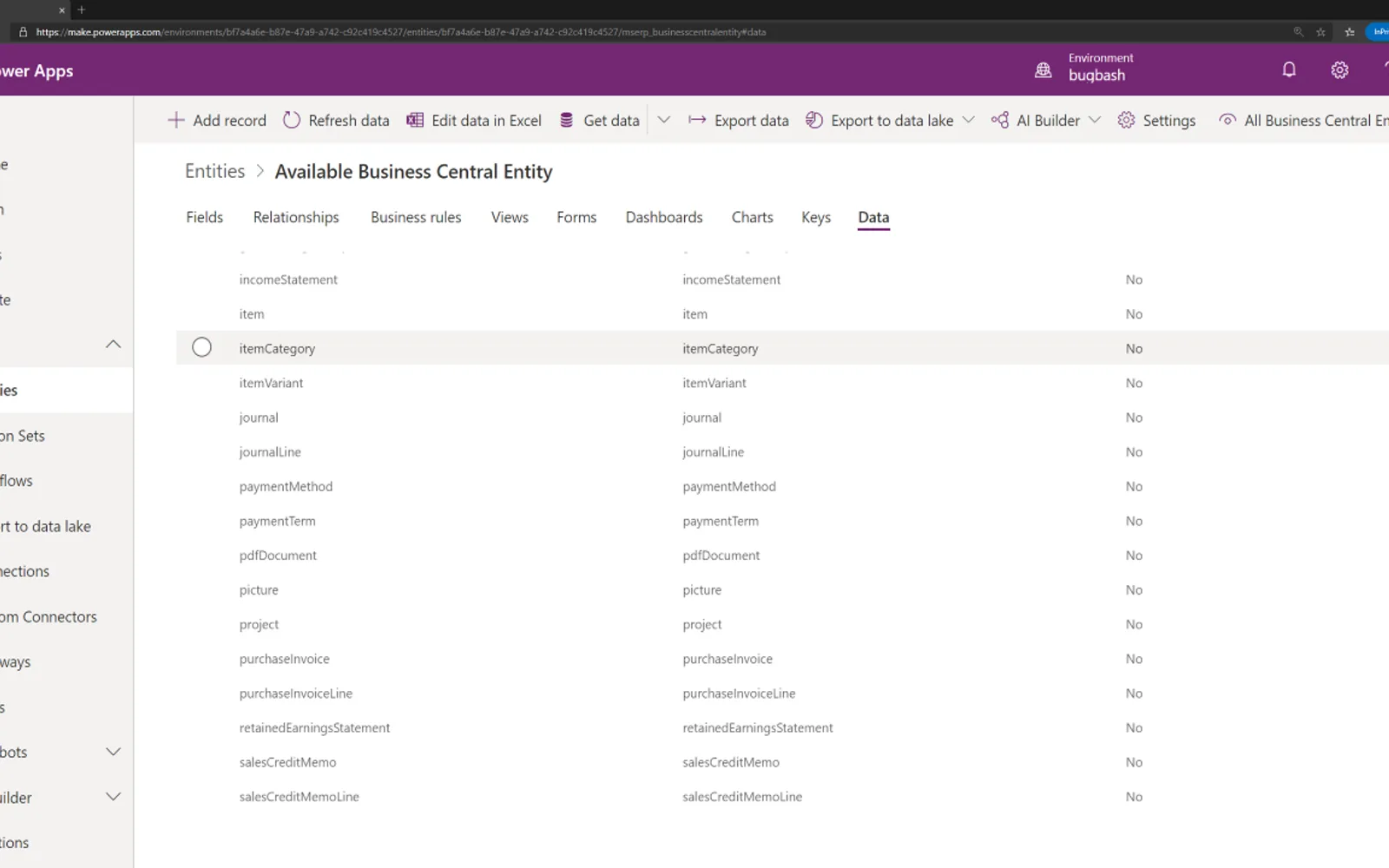
Task: Click the purchaseInvoice row name
Action: (x=285, y=659)
